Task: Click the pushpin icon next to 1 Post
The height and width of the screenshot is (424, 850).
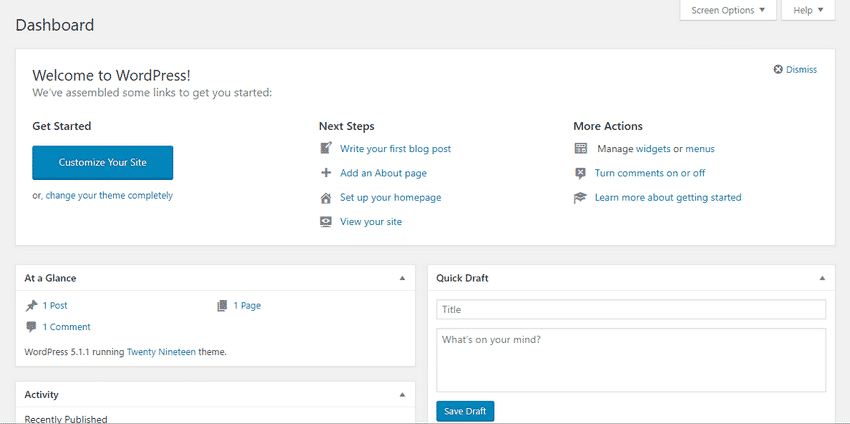Action: 31,306
